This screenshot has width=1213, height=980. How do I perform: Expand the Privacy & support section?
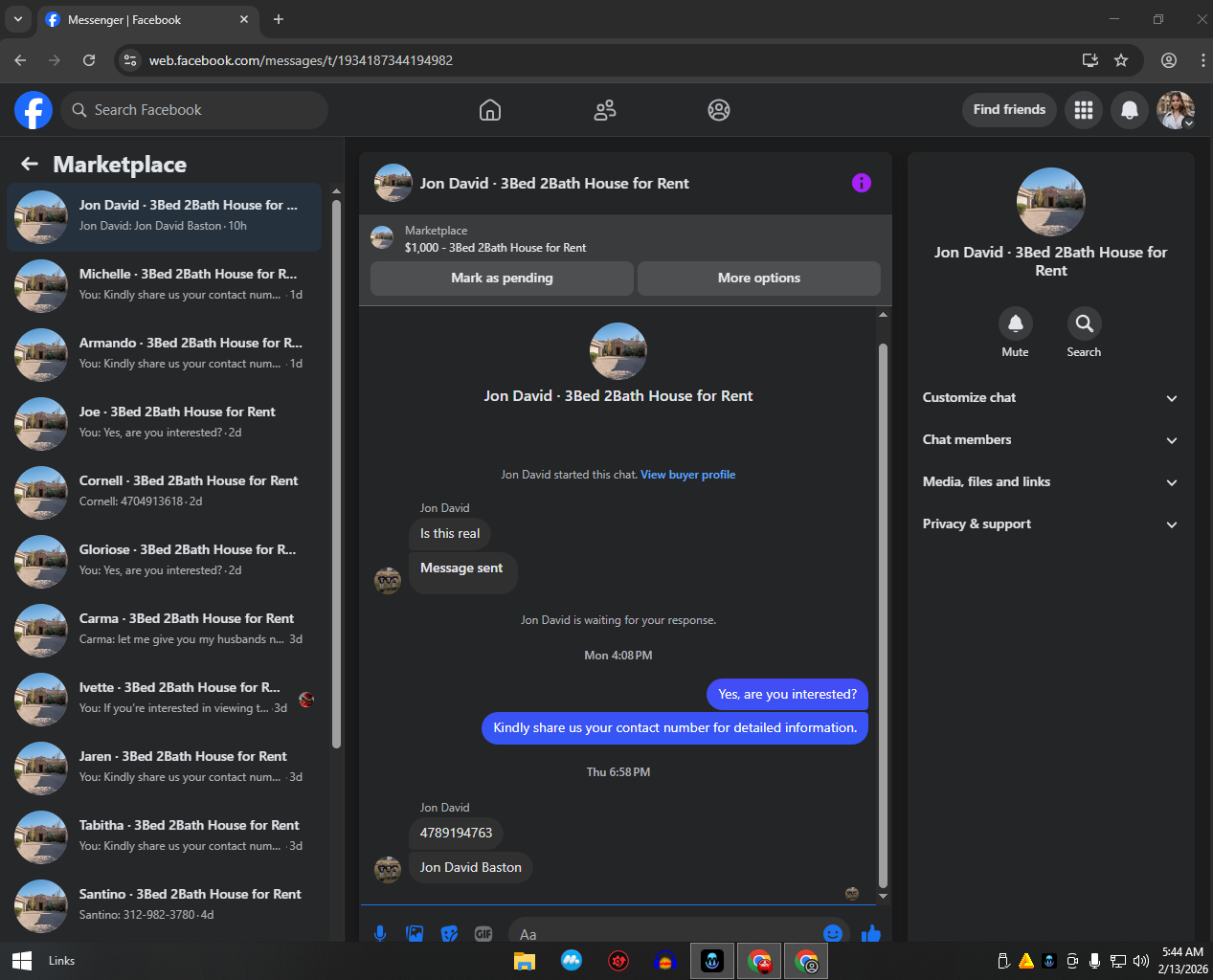[x=1050, y=523]
